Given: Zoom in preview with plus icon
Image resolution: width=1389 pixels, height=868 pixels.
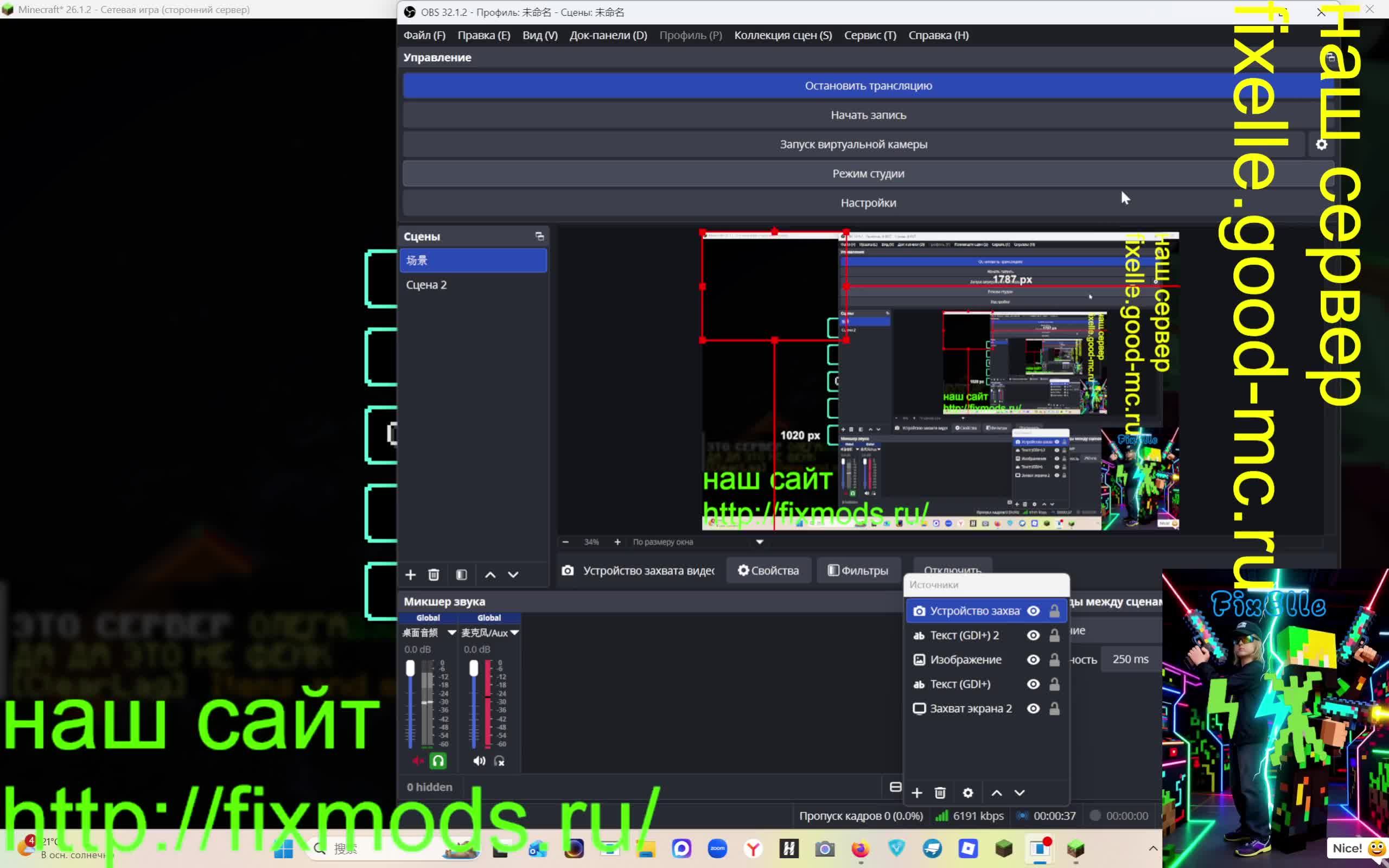Looking at the screenshot, I should click(x=617, y=542).
